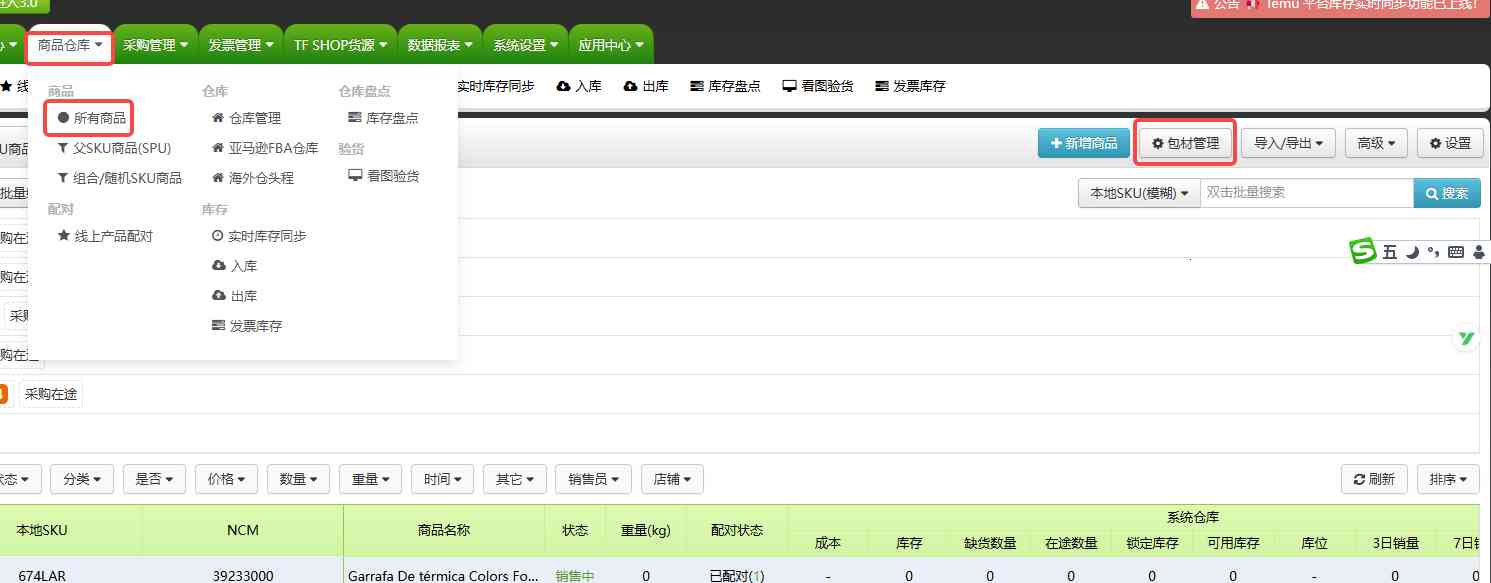
Task: Expand the 排序 sort dropdown
Action: point(1448,479)
